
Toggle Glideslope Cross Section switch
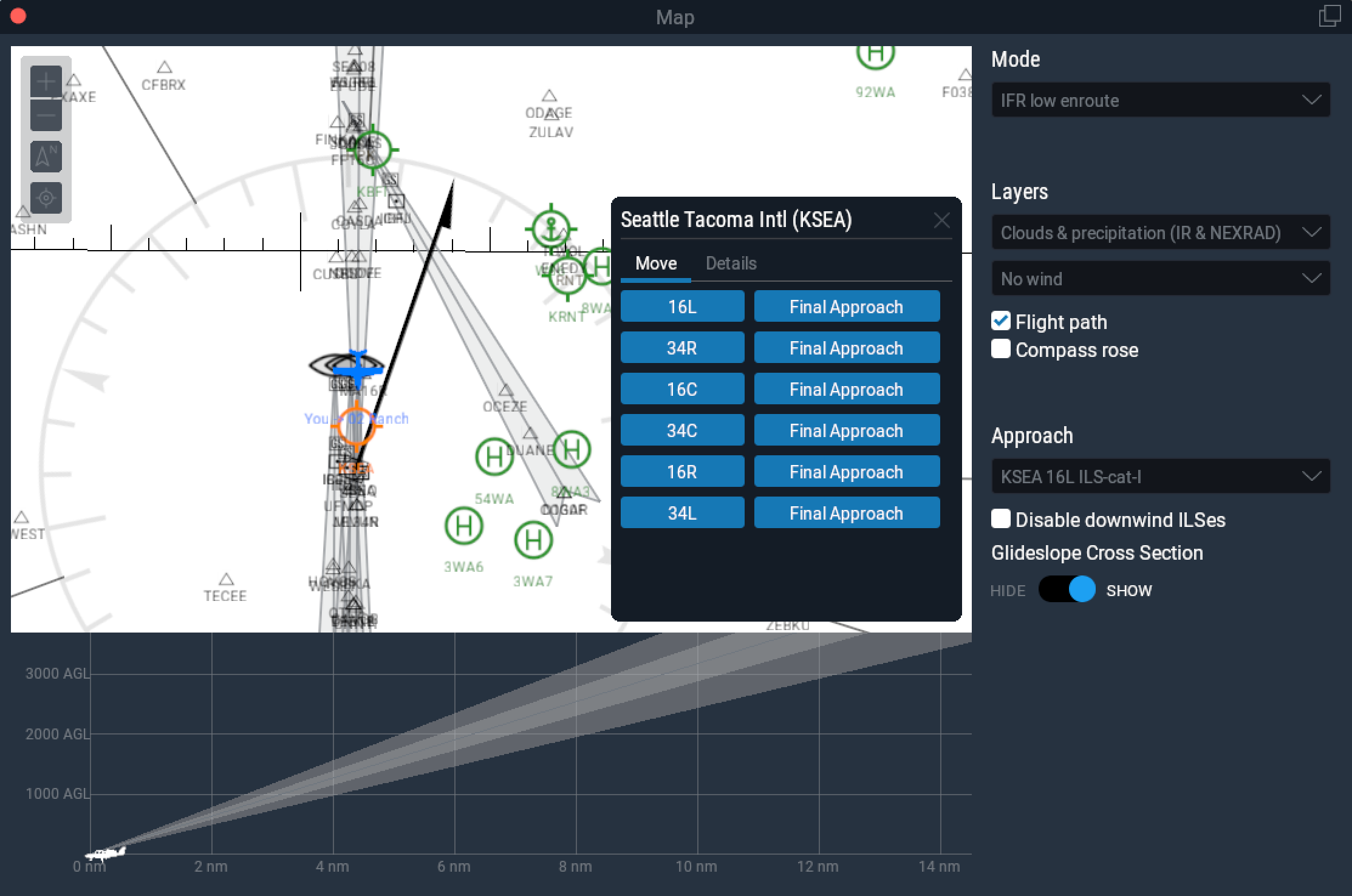point(1067,589)
